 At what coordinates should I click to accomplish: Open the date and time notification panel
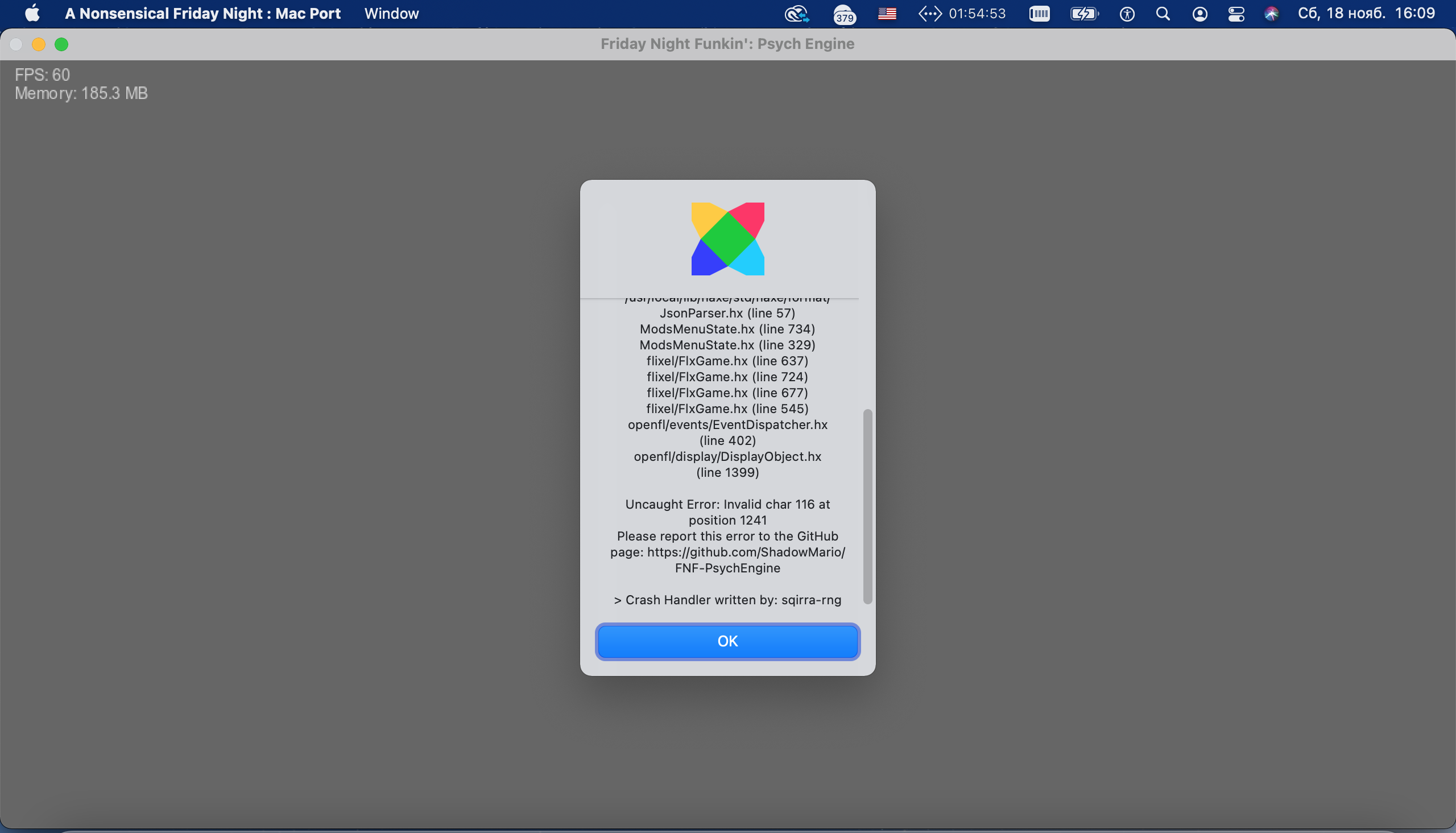click(x=1366, y=13)
